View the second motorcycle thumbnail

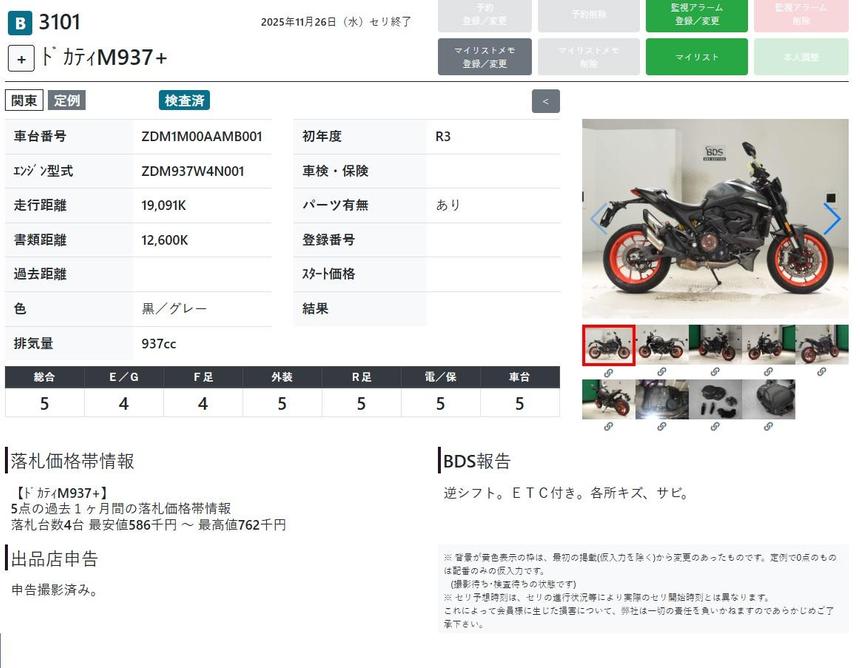662,345
